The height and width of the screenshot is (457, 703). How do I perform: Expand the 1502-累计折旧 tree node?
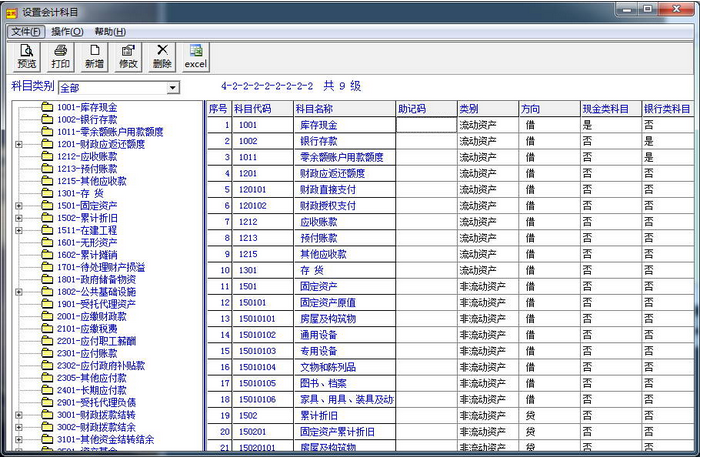19,218
